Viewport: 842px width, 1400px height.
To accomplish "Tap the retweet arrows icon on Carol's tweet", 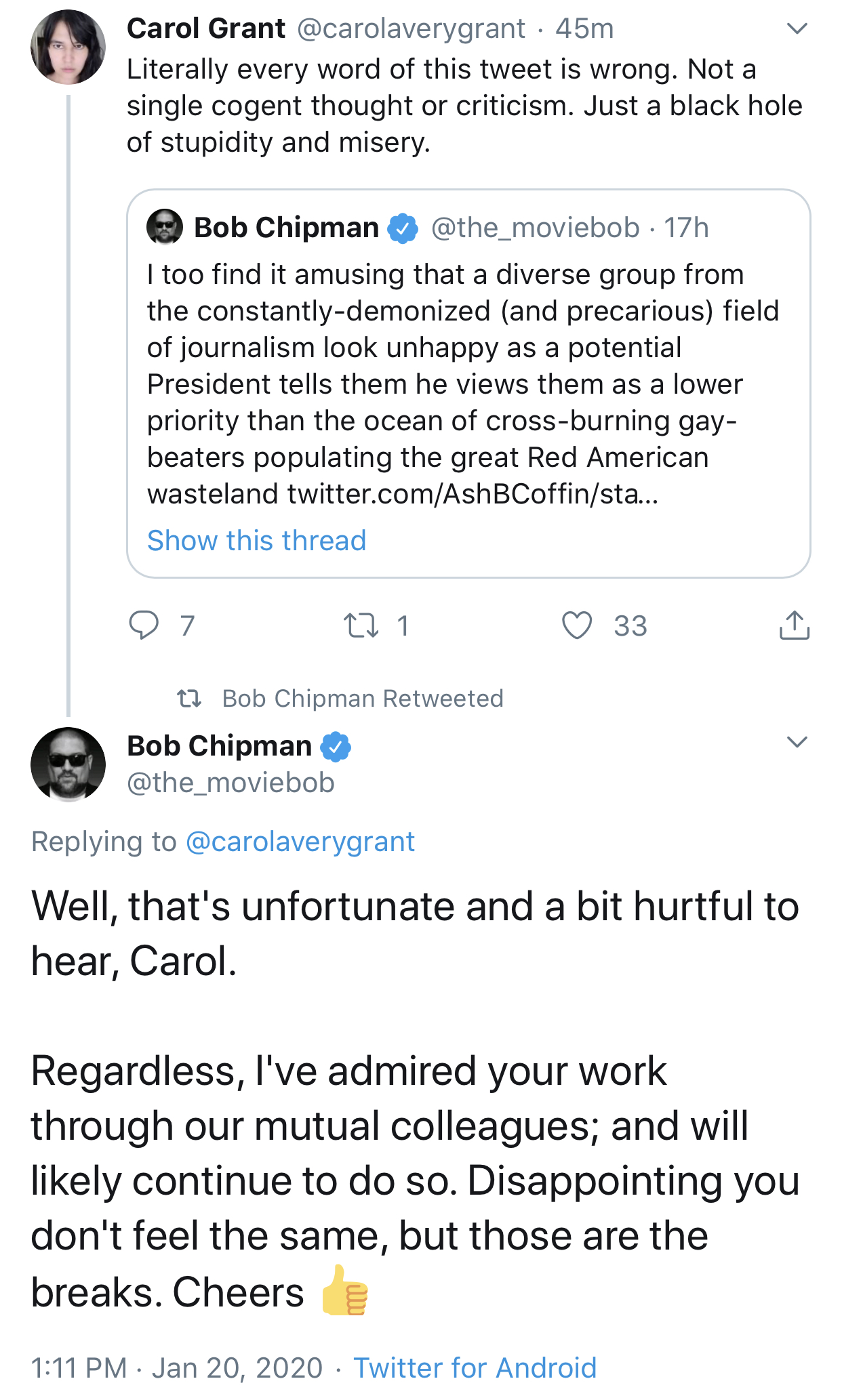I will pos(361,625).
